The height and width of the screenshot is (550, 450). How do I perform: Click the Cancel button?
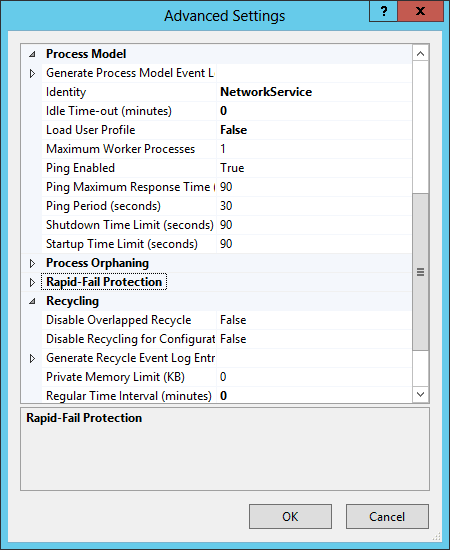[387, 516]
